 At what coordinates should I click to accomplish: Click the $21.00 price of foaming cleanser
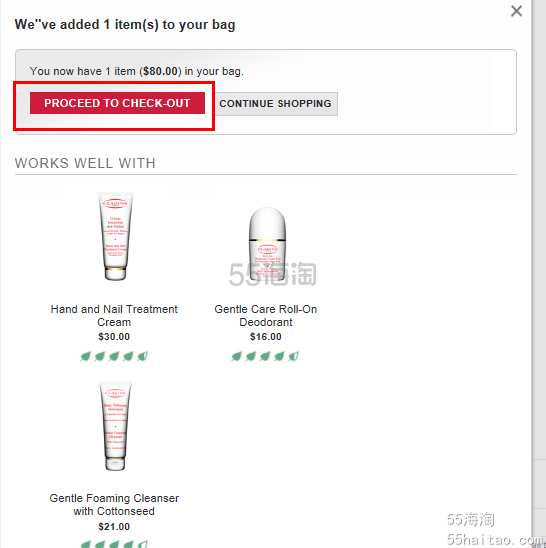coord(114,526)
